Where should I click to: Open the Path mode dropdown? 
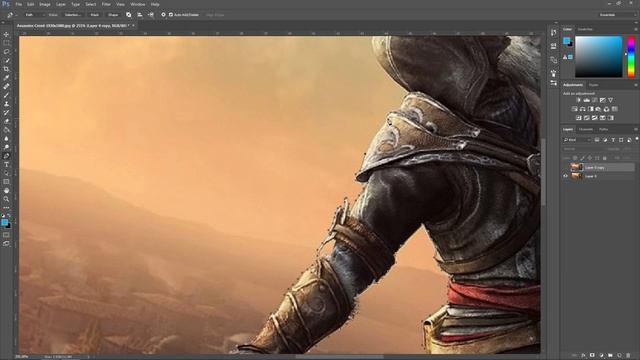pyautogui.click(x=34, y=15)
